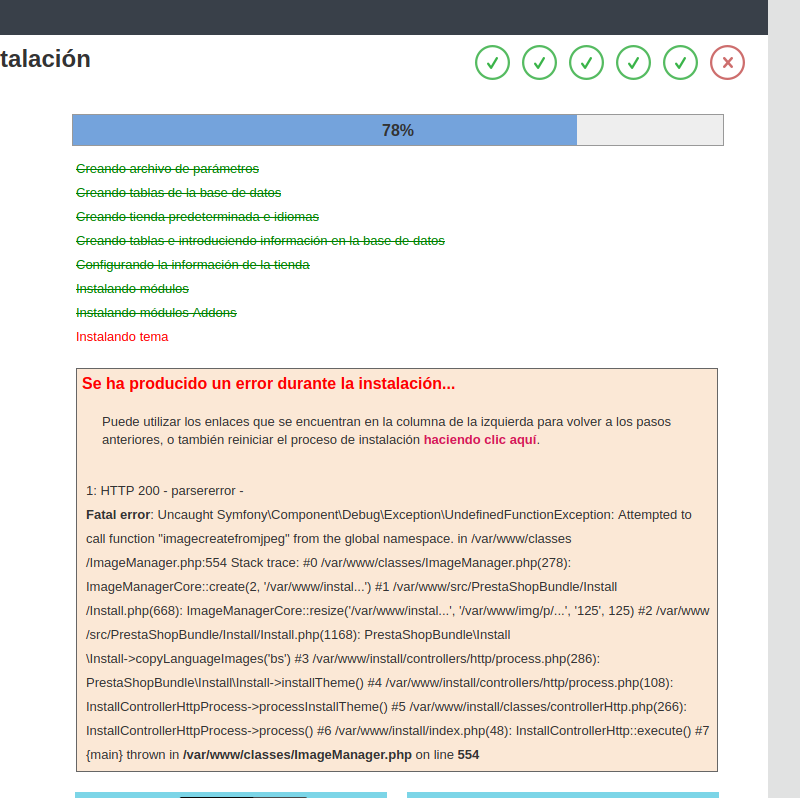Open the 'Creando tablas de la base de datos' link
Screen dimensions: 800x798
[x=178, y=192]
